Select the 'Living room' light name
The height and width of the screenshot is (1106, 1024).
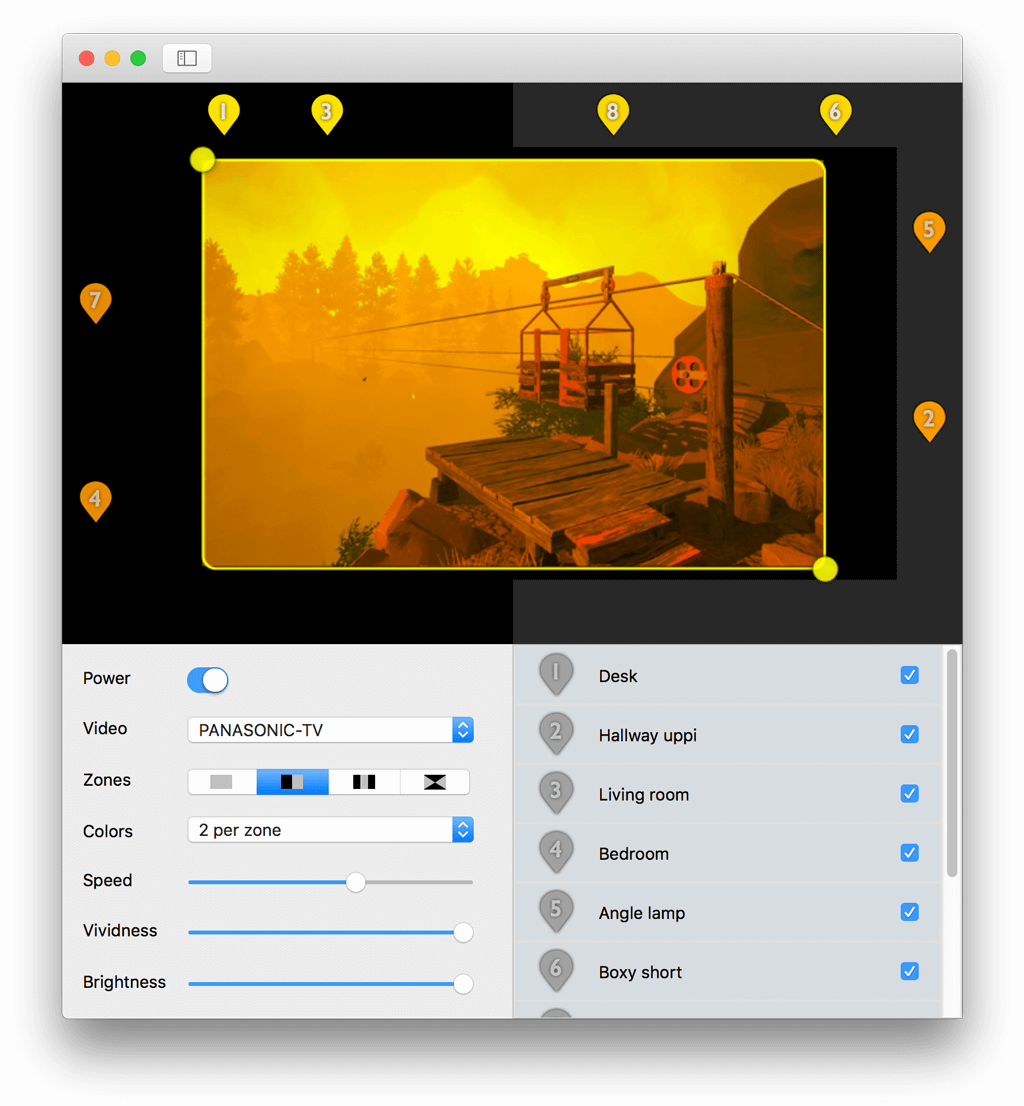click(x=643, y=795)
